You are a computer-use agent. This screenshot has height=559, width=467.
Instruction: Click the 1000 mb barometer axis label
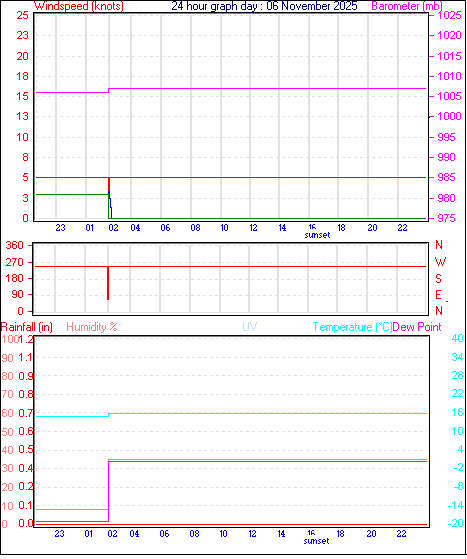click(x=450, y=116)
